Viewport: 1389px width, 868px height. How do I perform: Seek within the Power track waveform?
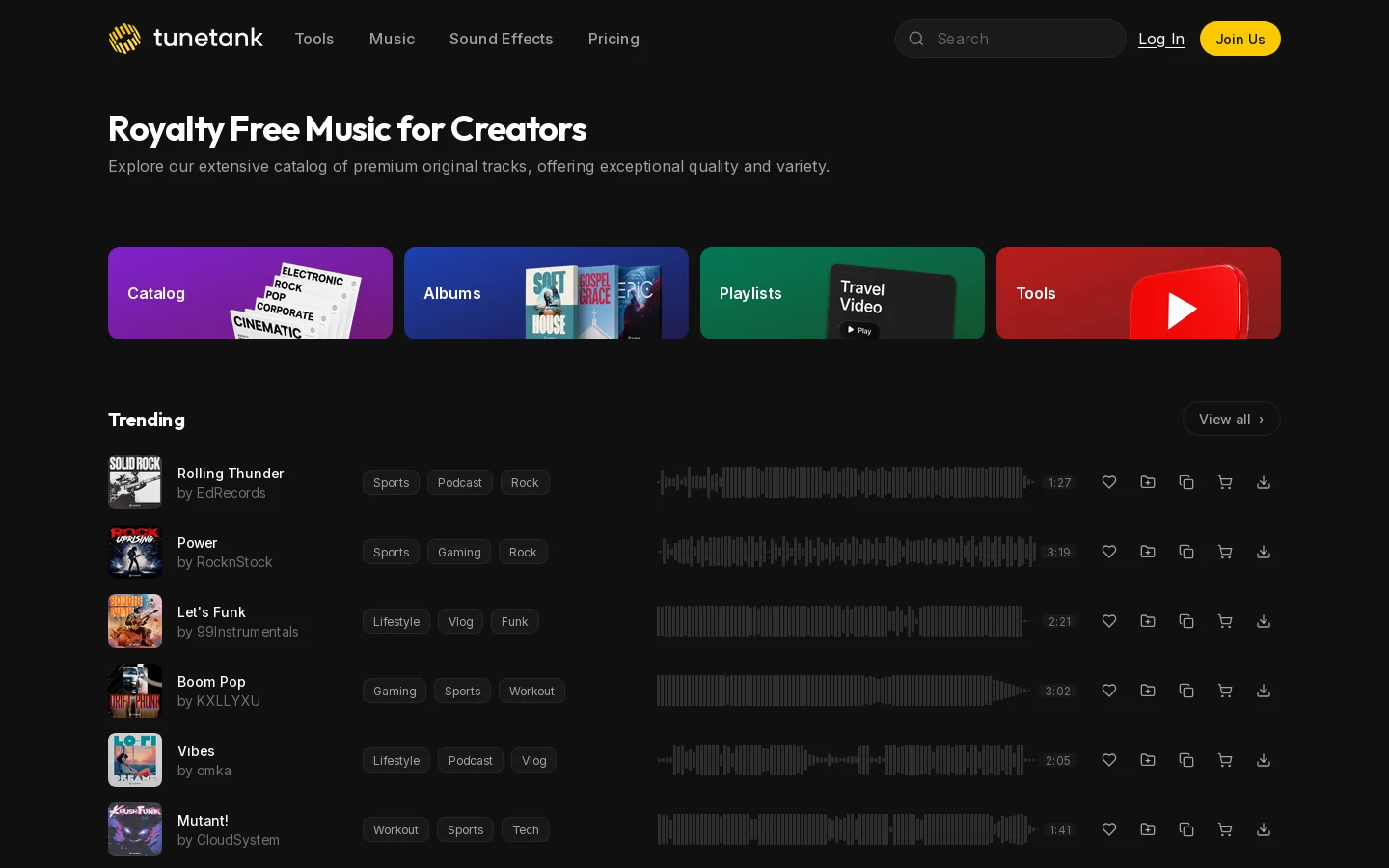coord(846,552)
